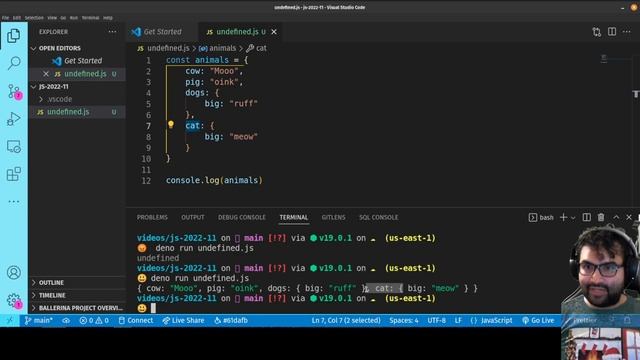Kill the terminal with trash icon
The height and width of the screenshot is (360, 640).
(601, 218)
